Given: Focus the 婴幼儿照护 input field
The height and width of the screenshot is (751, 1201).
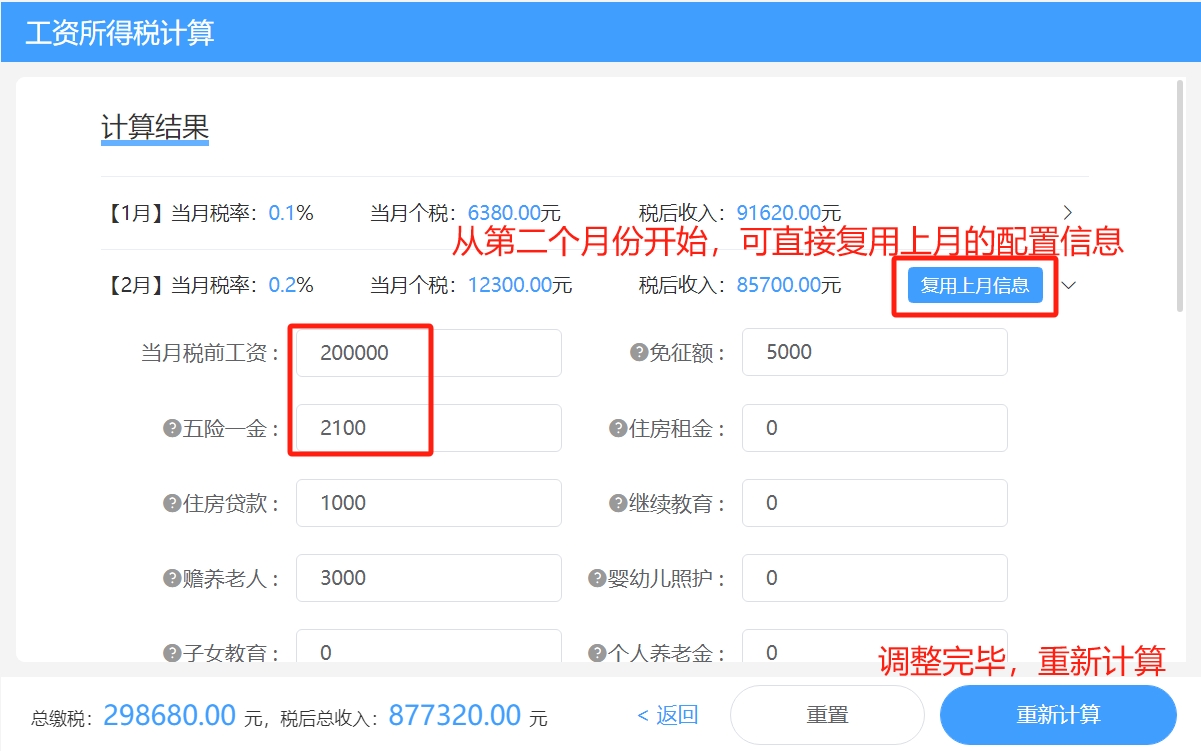Looking at the screenshot, I should (874, 578).
